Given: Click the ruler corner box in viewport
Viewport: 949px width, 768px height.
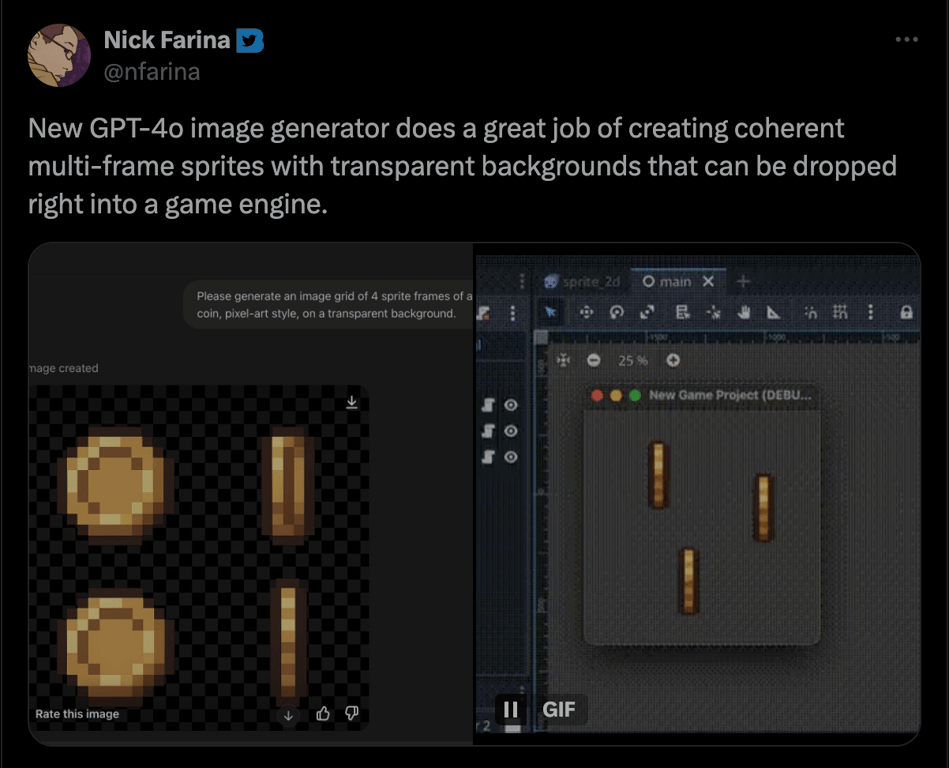Looking at the screenshot, I should tap(542, 337).
